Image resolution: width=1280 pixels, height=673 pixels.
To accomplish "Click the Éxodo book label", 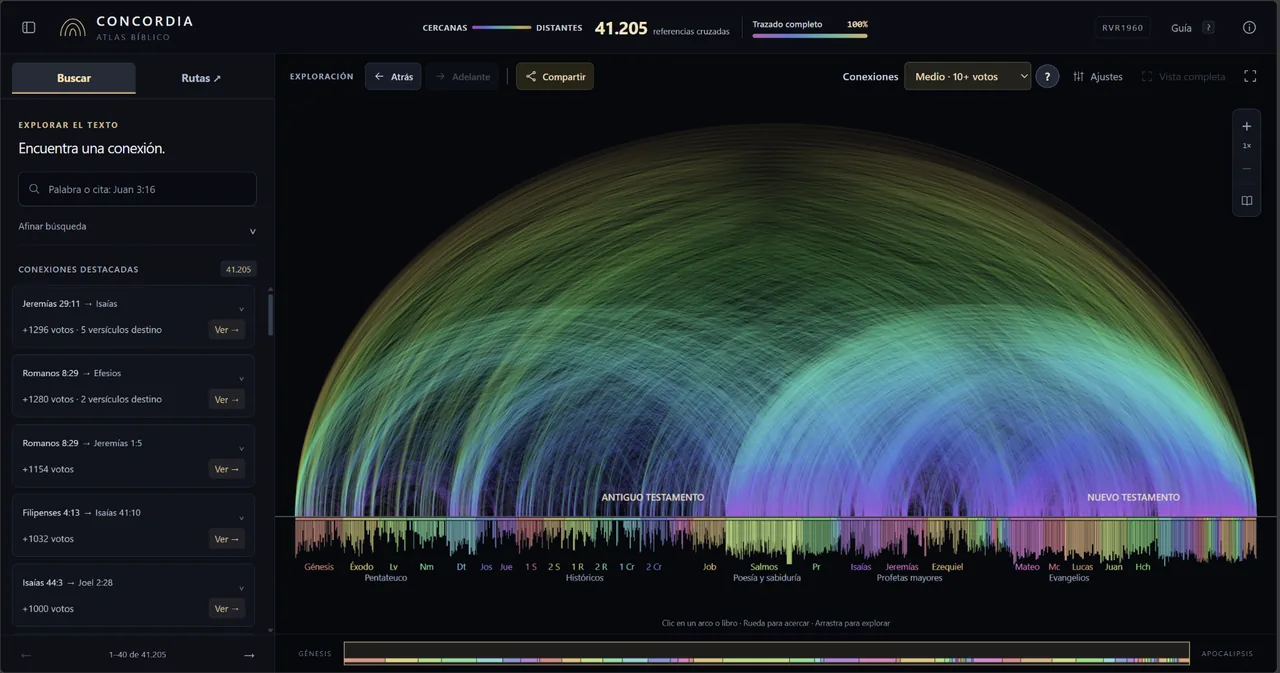I will pyautogui.click(x=361, y=567).
